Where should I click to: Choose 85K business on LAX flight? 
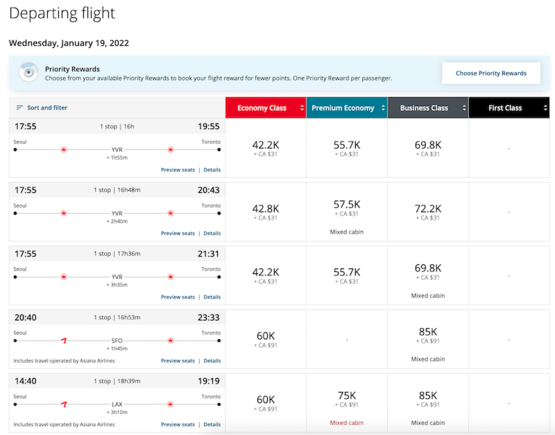[x=428, y=403]
